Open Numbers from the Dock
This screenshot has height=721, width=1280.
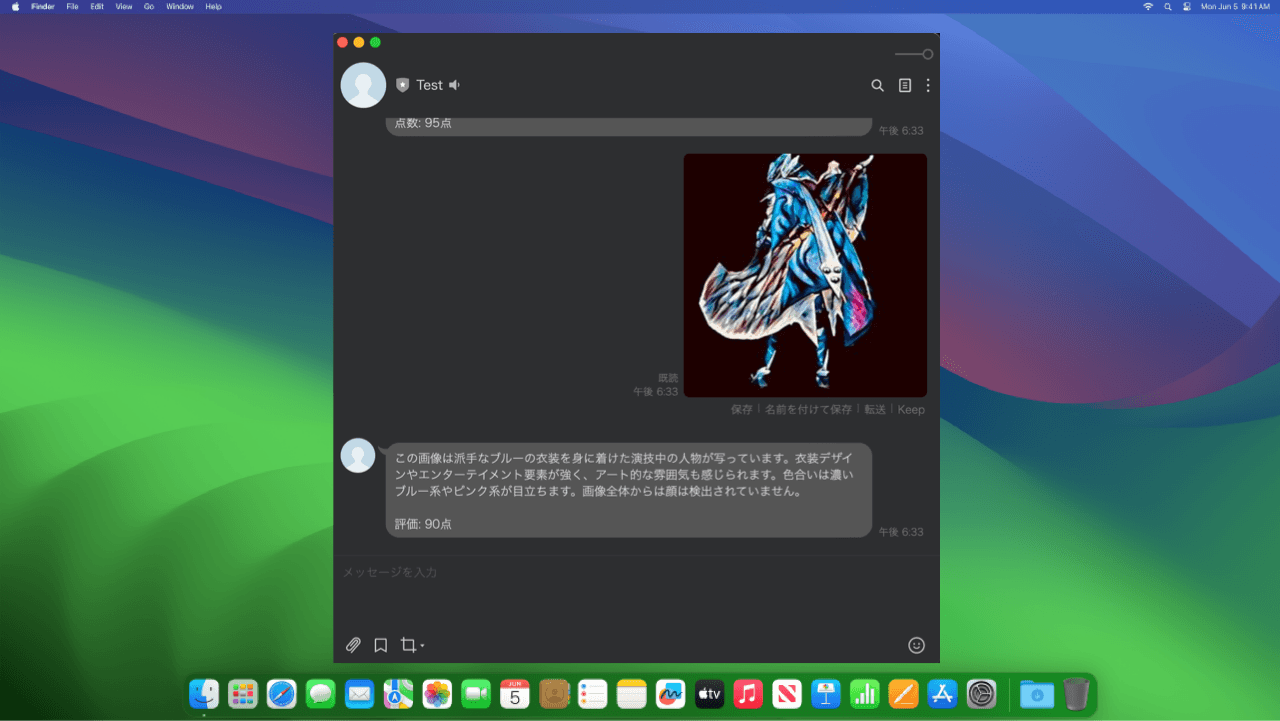(865, 693)
